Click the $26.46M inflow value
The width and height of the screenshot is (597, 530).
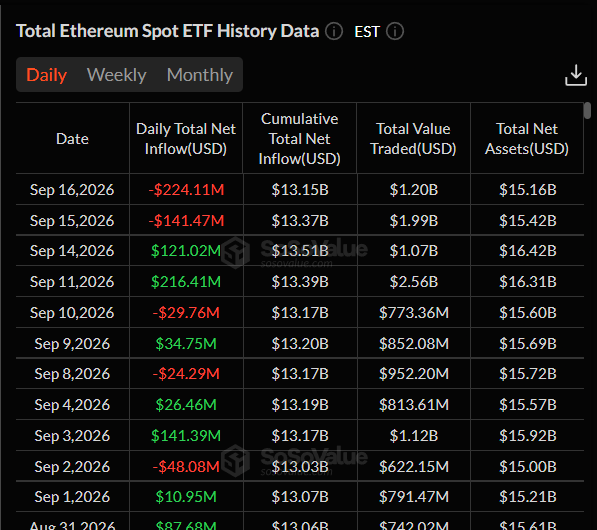186,404
